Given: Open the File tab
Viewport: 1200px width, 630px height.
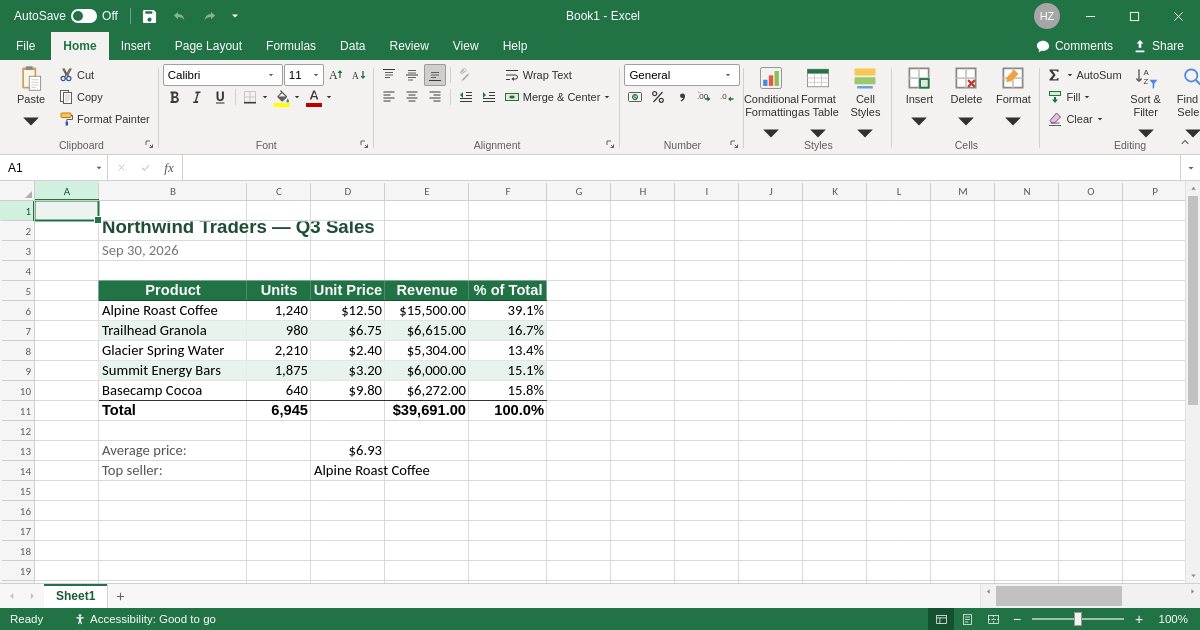Looking at the screenshot, I should (25, 46).
